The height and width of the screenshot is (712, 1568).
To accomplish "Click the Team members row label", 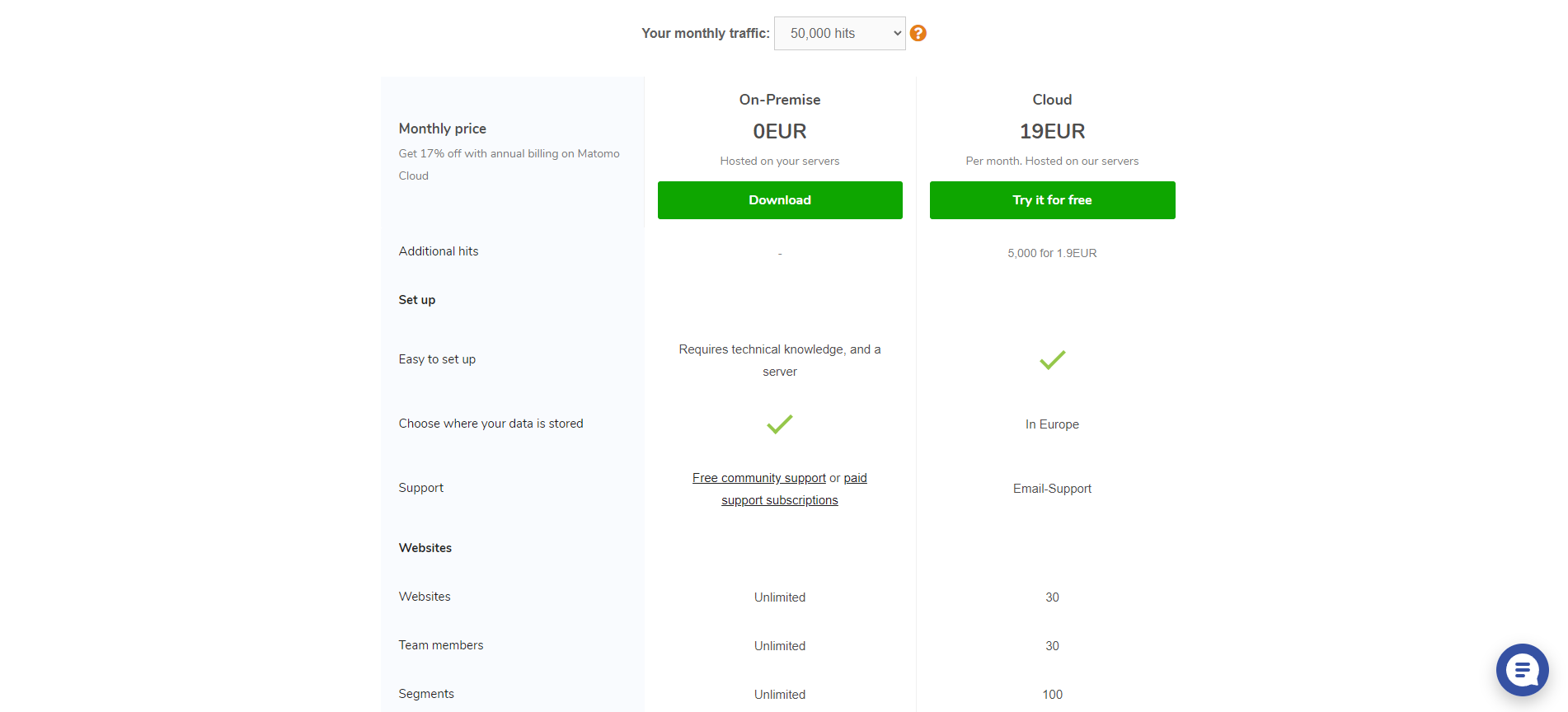I will click(441, 645).
